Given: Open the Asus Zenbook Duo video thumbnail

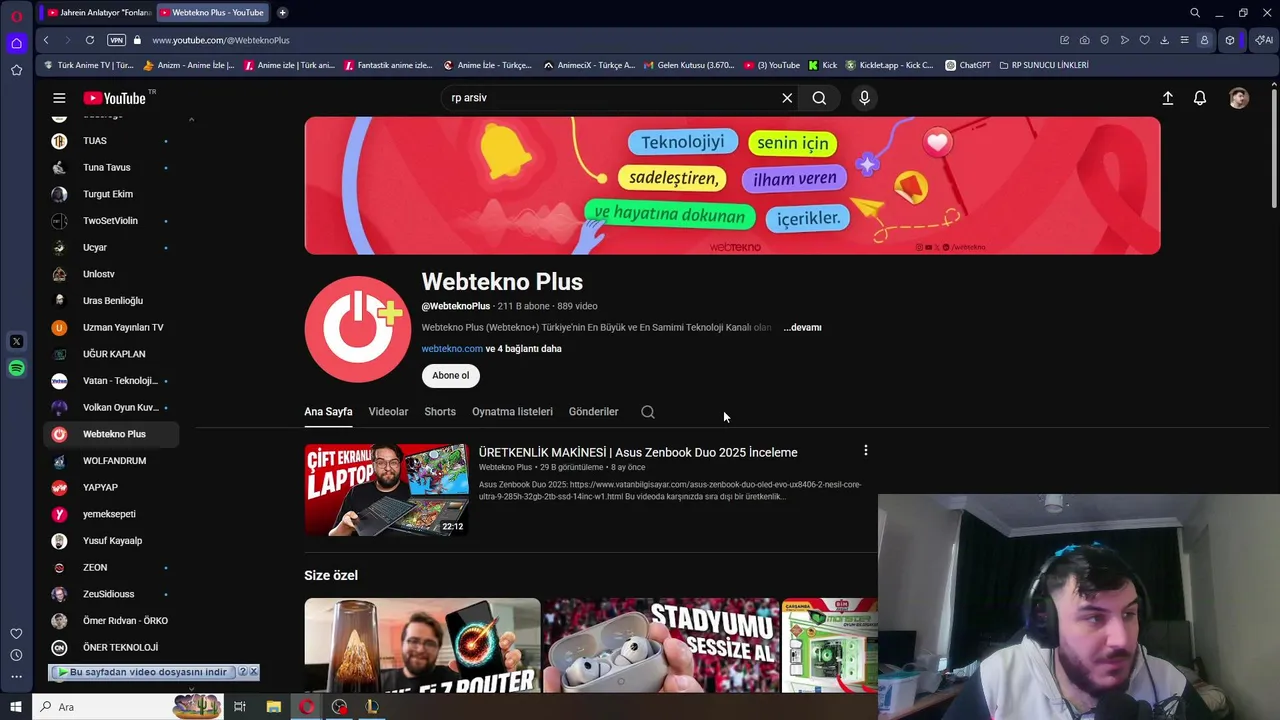Looking at the screenshot, I should coord(387,490).
